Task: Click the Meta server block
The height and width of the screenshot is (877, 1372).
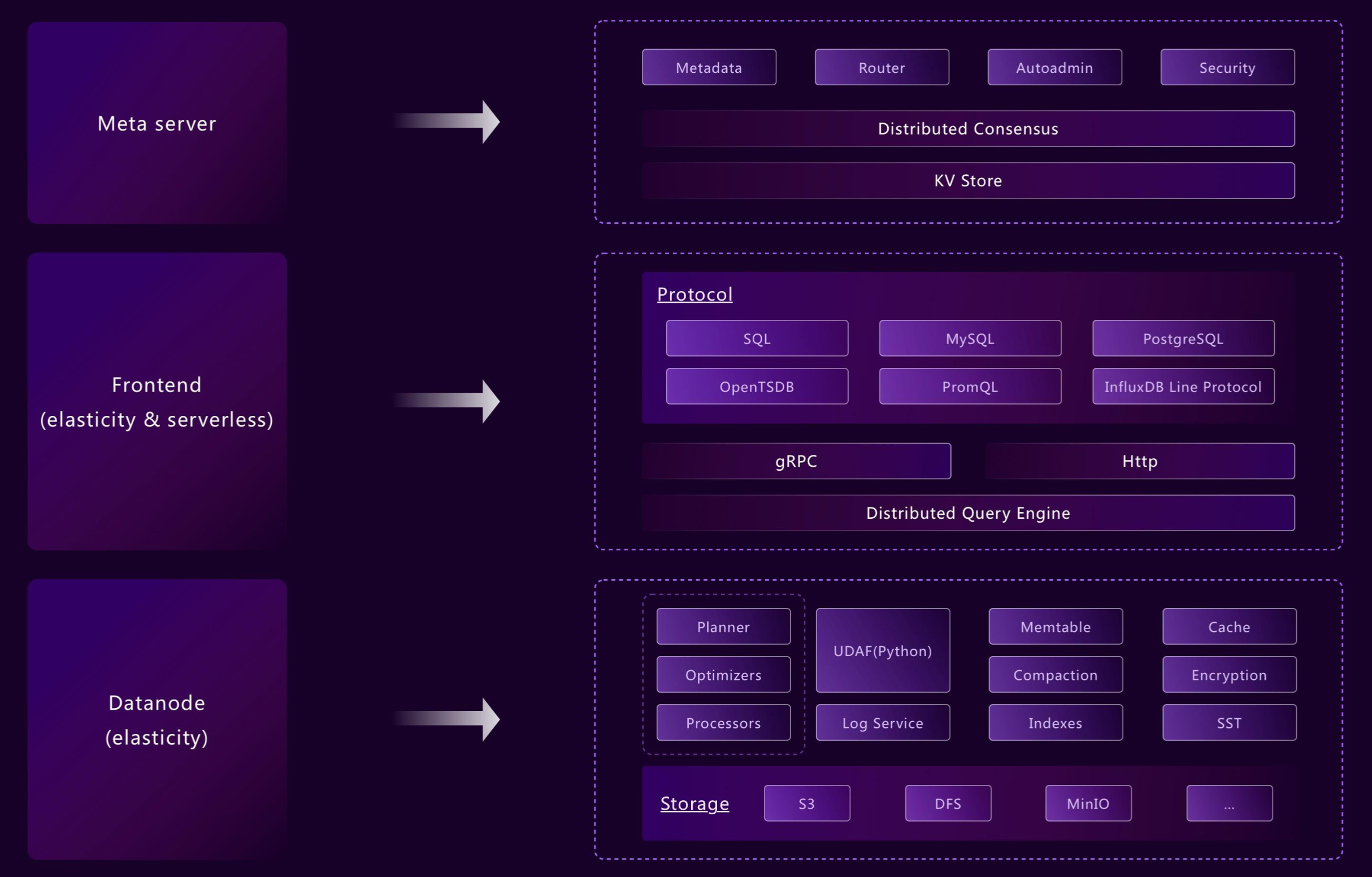Action: [157, 123]
